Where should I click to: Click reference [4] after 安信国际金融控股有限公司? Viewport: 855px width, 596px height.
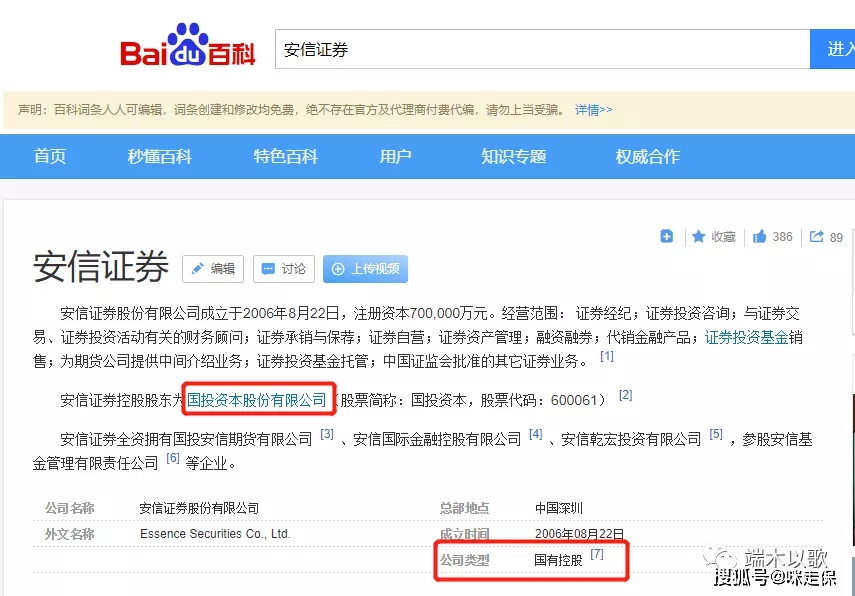535,434
